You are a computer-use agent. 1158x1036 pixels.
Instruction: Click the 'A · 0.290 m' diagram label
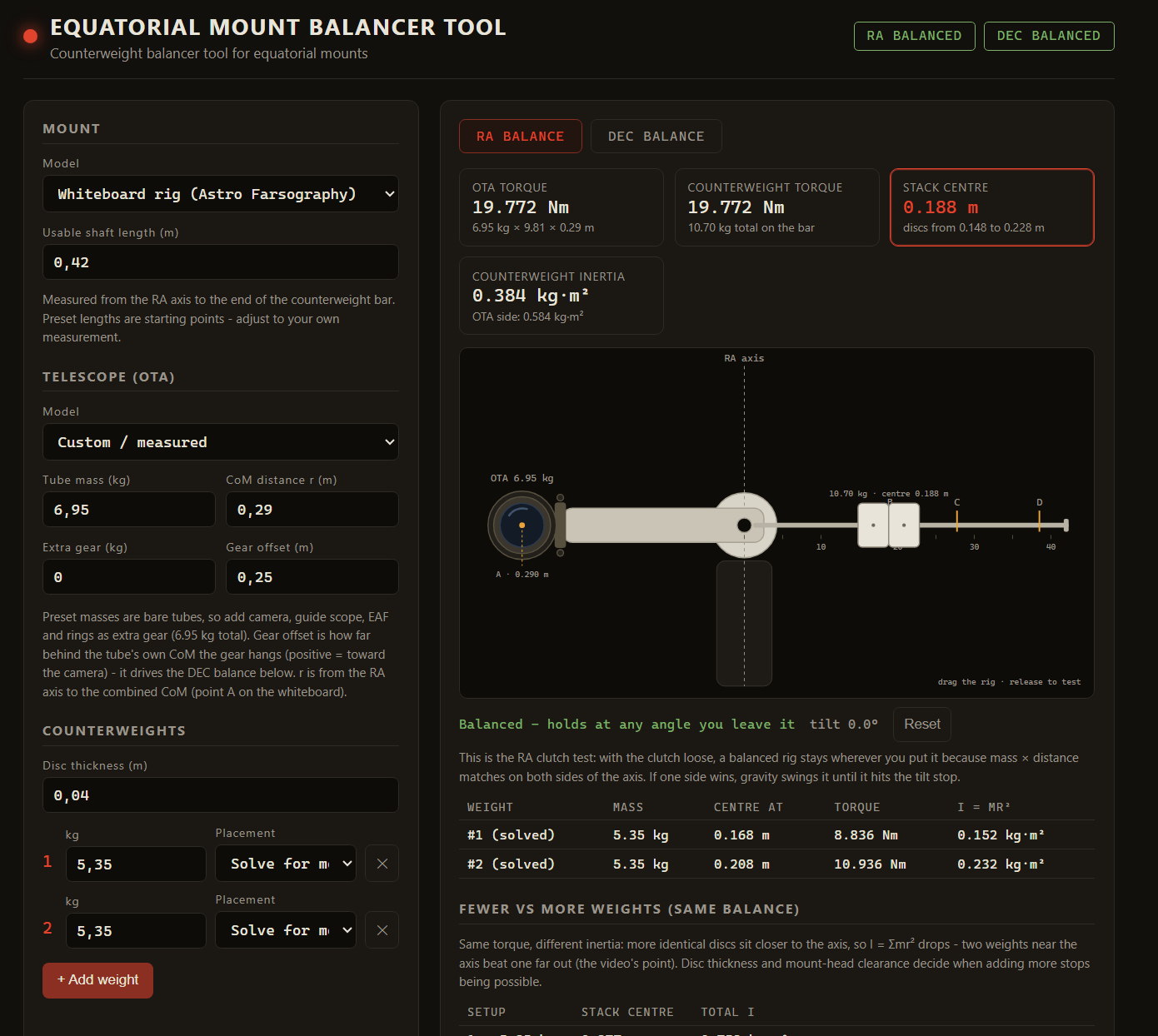(522, 575)
